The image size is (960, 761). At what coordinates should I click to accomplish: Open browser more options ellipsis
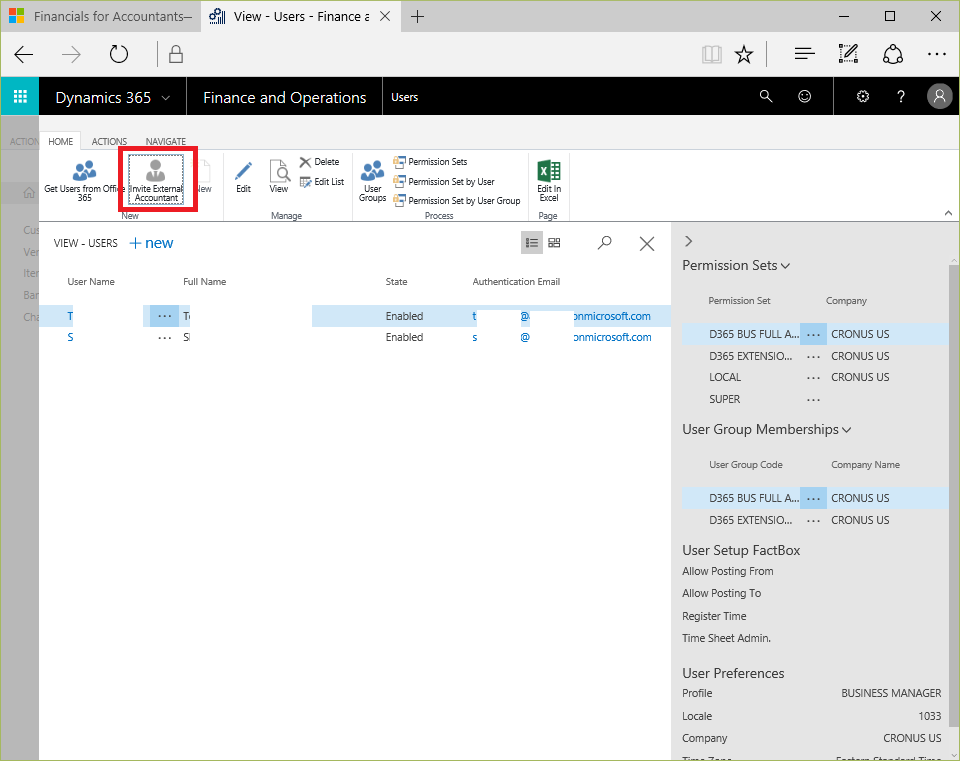pos(937,54)
